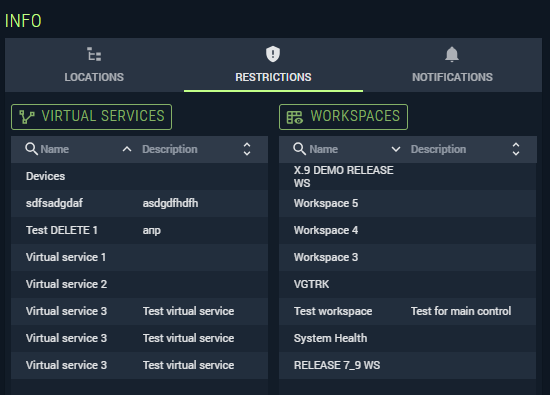Click the Workspaces table icon
This screenshot has height=395, width=550.
coord(295,117)
